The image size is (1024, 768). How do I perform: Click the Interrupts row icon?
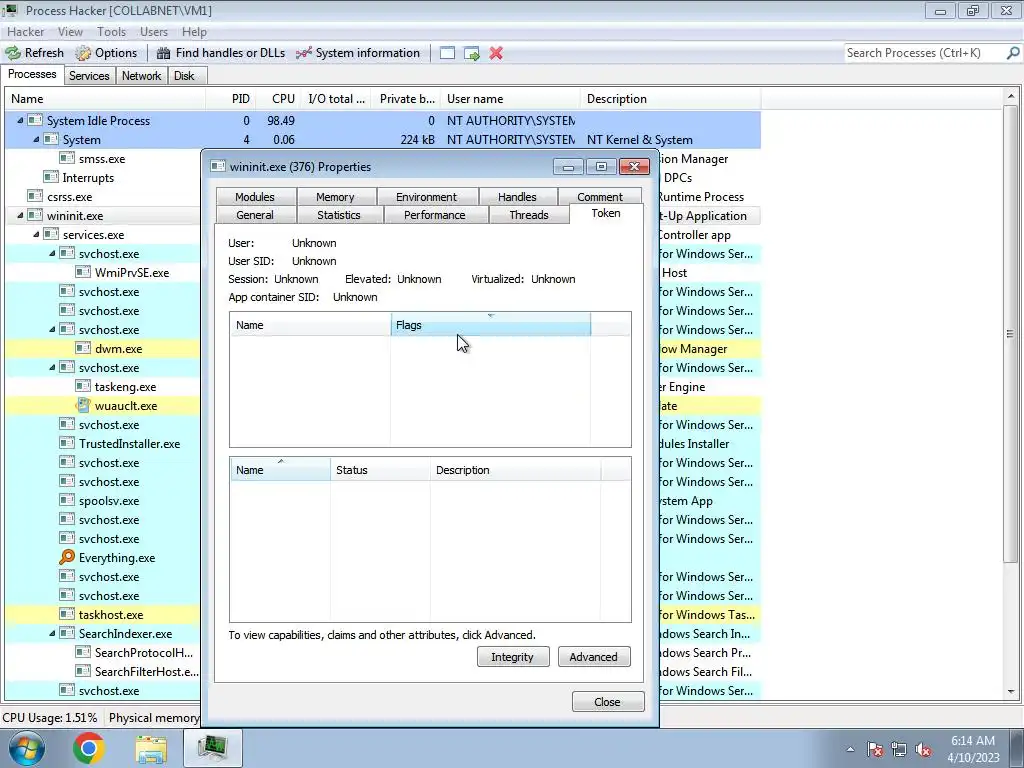[51, 177]
